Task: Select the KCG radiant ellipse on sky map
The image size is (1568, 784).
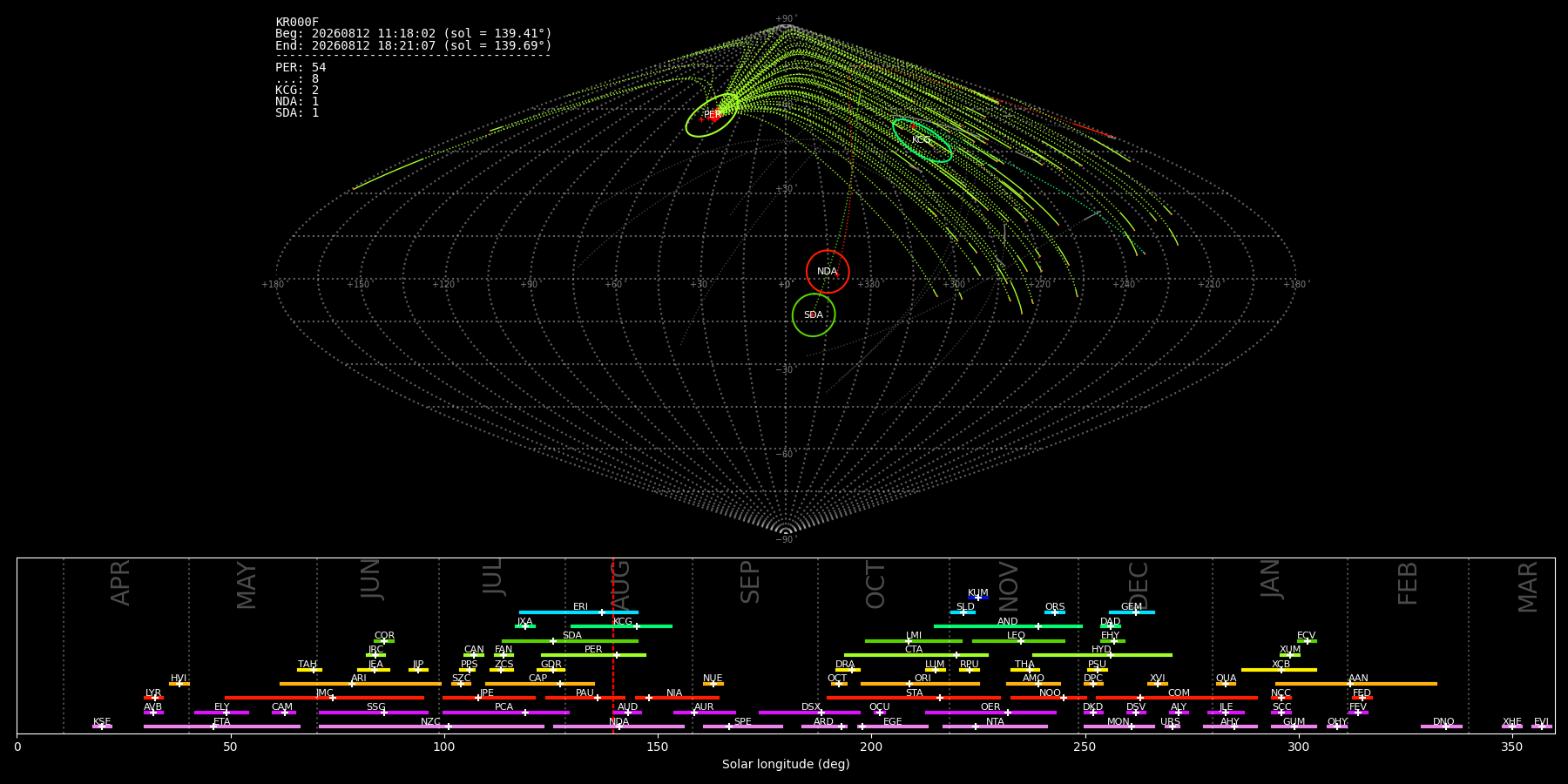Action: click(x=923, y=140)
